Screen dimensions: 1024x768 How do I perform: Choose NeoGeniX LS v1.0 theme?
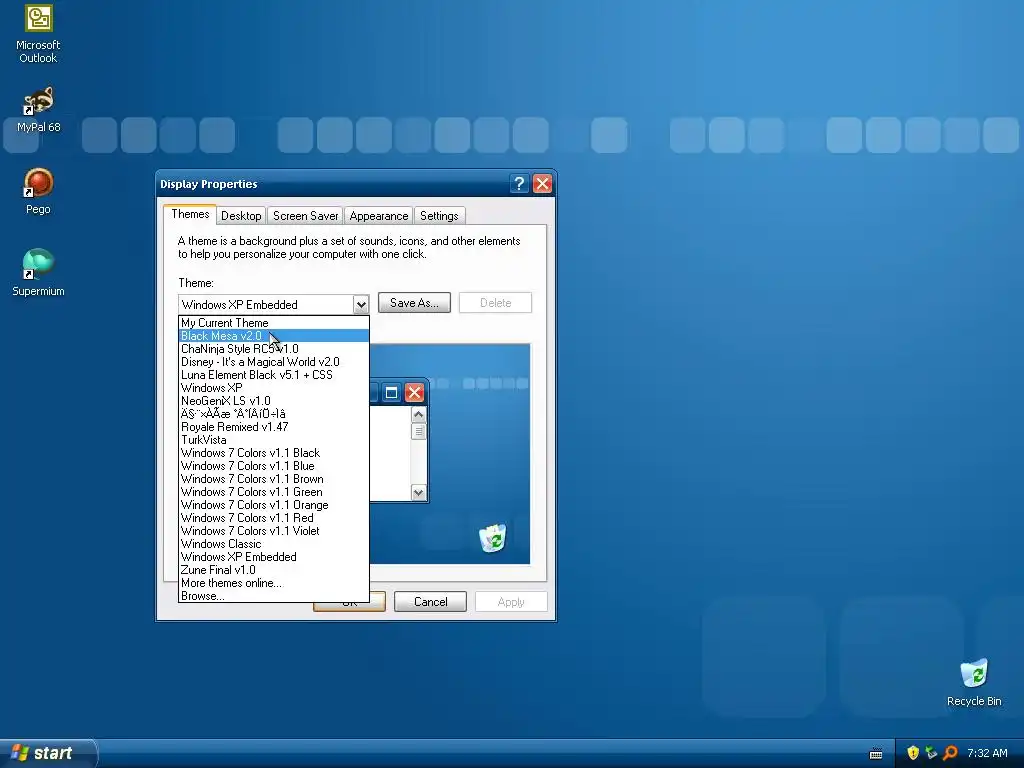[x=274, y=401]
